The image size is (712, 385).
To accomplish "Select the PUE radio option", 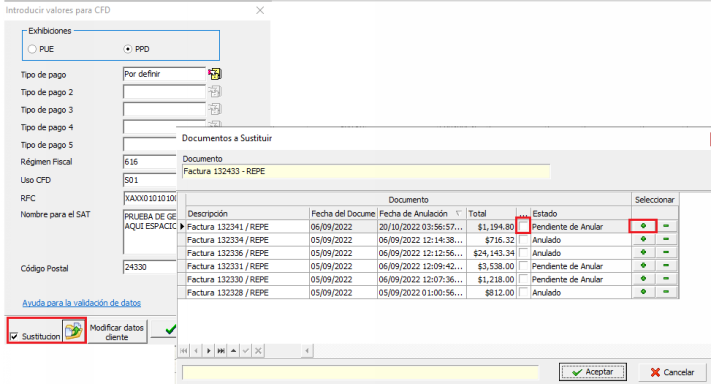I will tap(32, 49).
